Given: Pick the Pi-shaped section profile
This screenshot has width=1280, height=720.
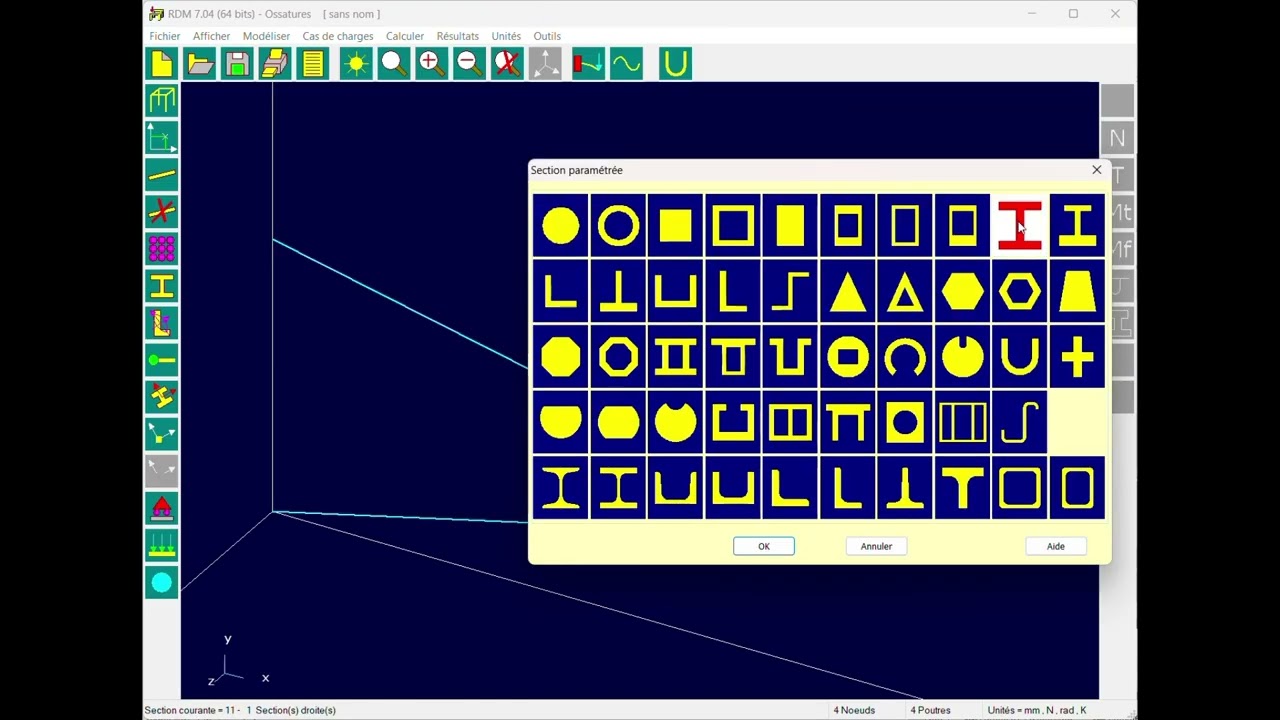Looking at the screenshot, I should [848, 422].
